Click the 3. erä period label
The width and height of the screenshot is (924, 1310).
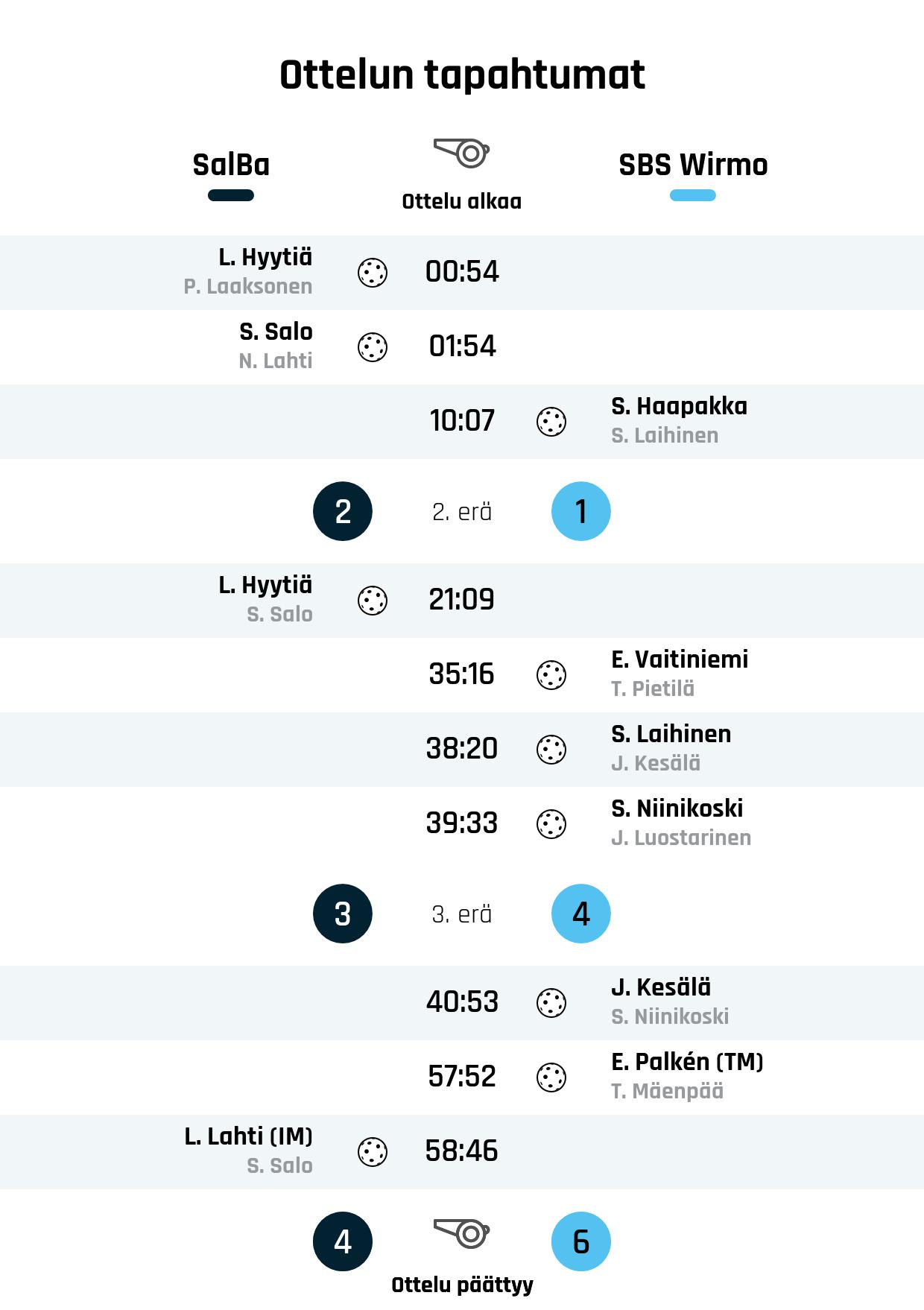click(x=462, y=914)
